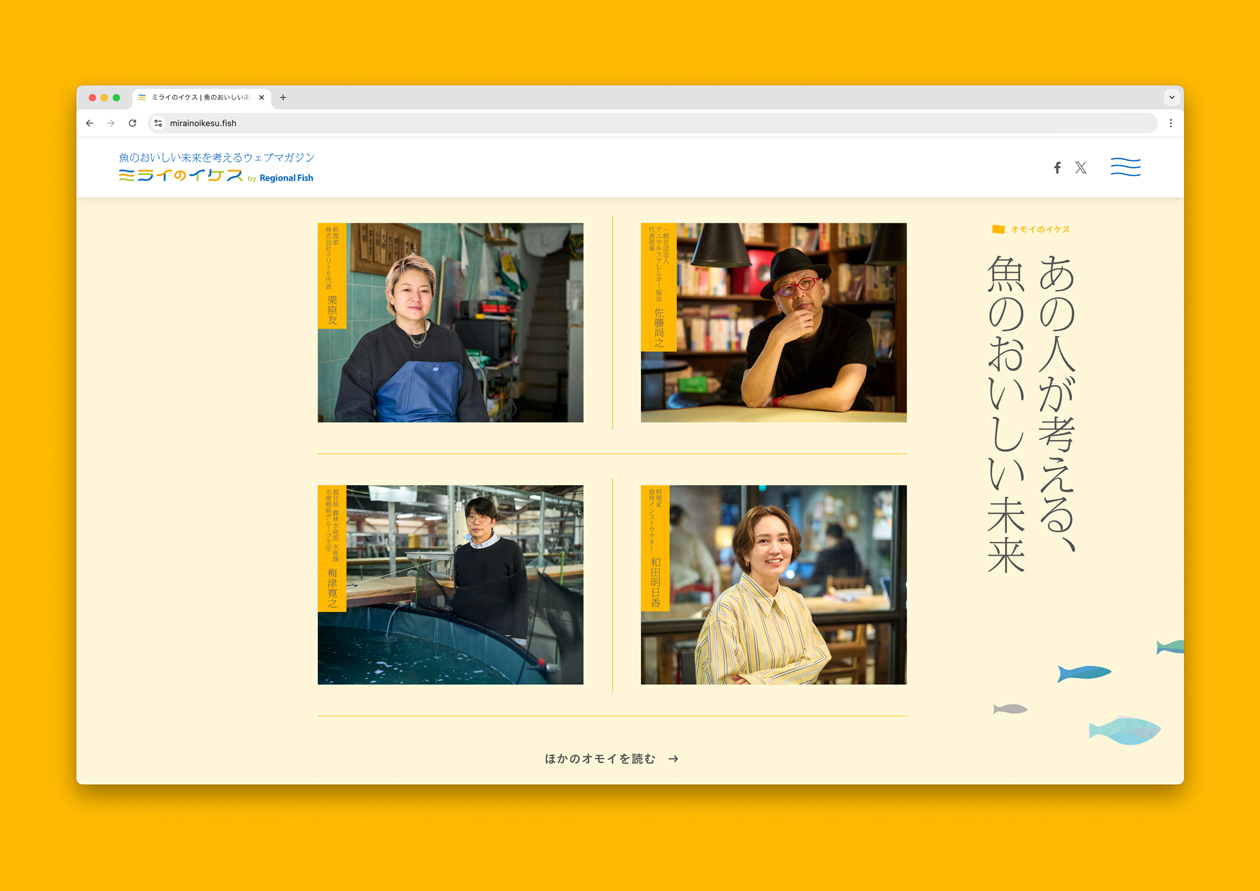This screenshot has height=891, width=1260.
Task: Open the Facebook icon link
Action: (1057, 168)
